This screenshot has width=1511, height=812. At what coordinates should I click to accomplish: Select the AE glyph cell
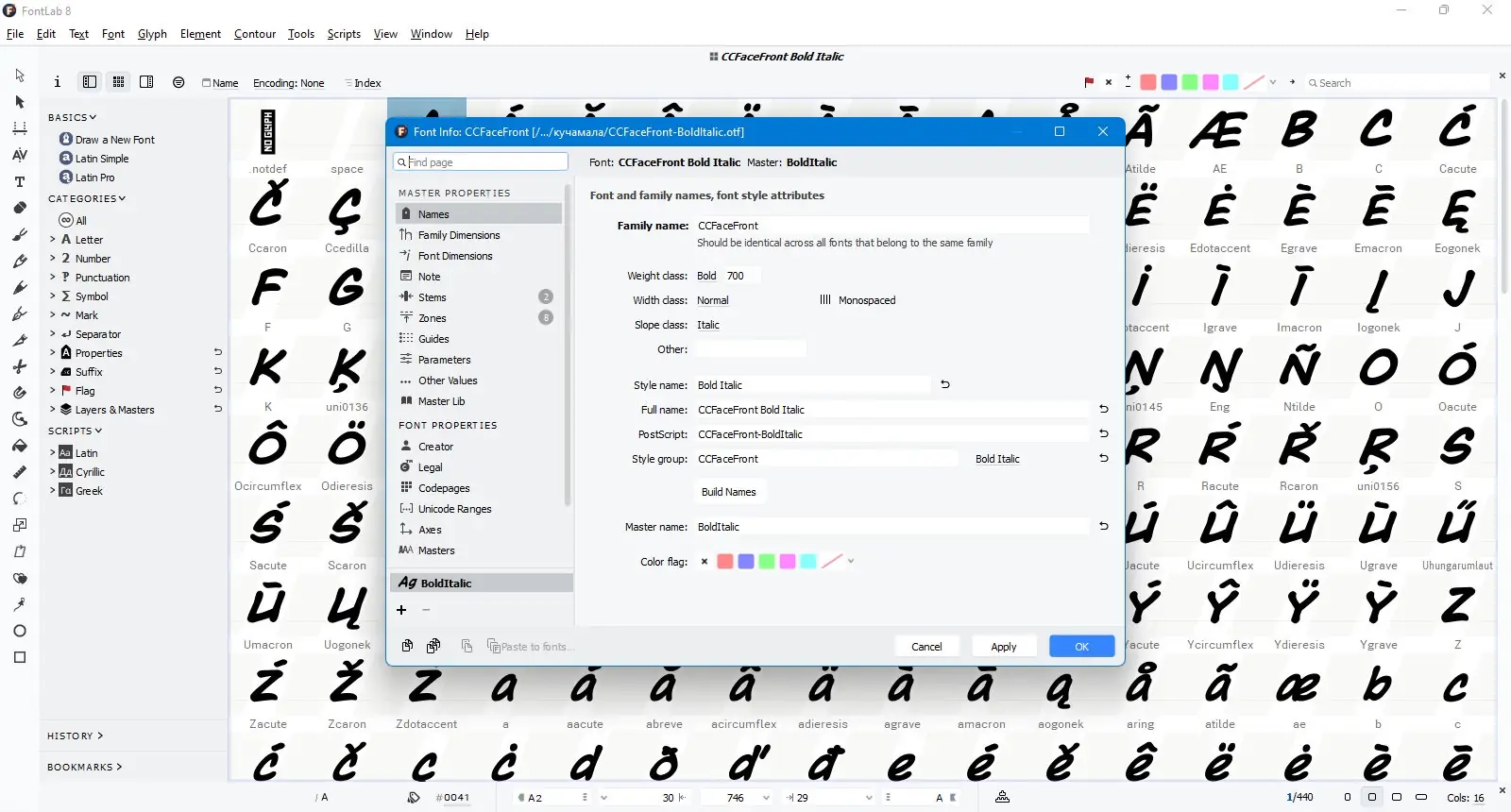(1219, 138)
